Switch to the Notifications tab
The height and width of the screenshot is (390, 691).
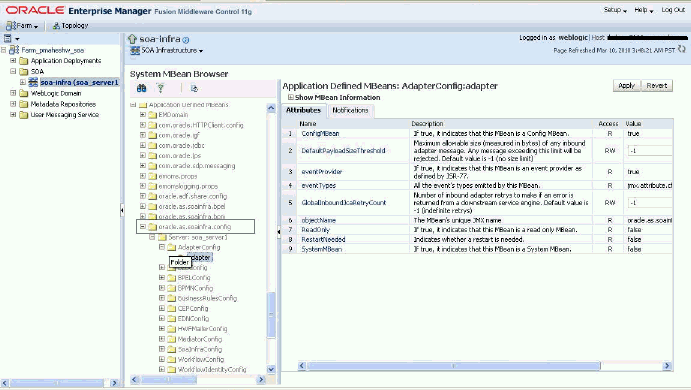[350, 110]
